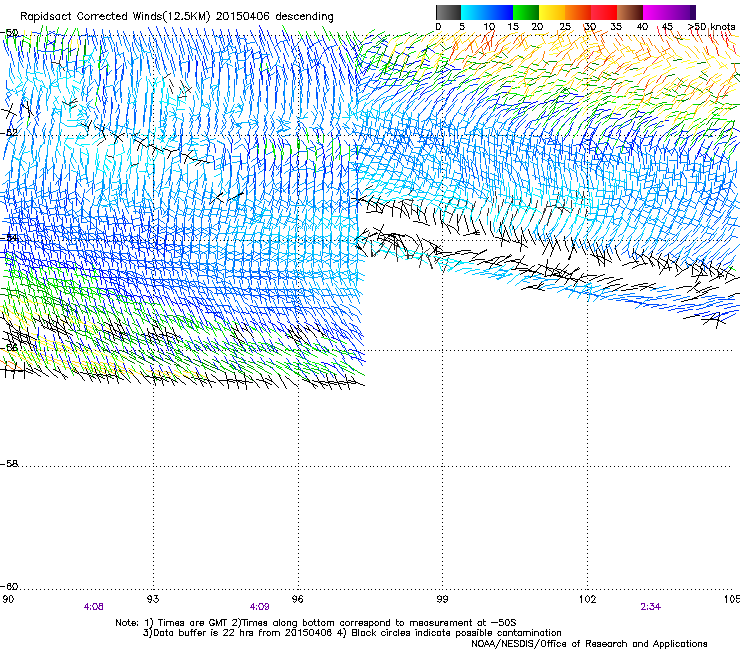The height and width of the screenshot is (650, 740).
Task: Click the '102' longitude axis label
Action: pos(587,599)
